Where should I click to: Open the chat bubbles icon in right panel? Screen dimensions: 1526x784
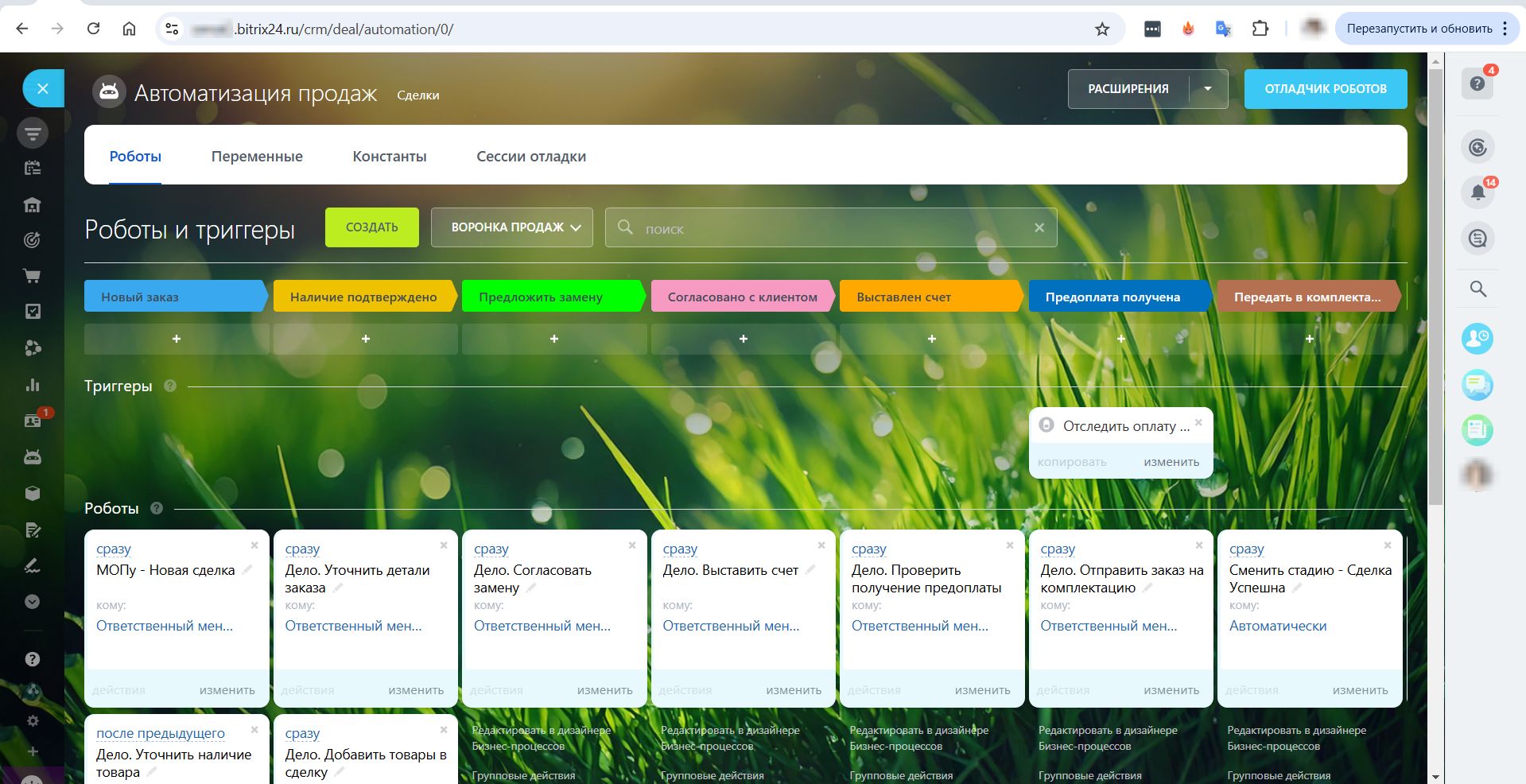1477,385
